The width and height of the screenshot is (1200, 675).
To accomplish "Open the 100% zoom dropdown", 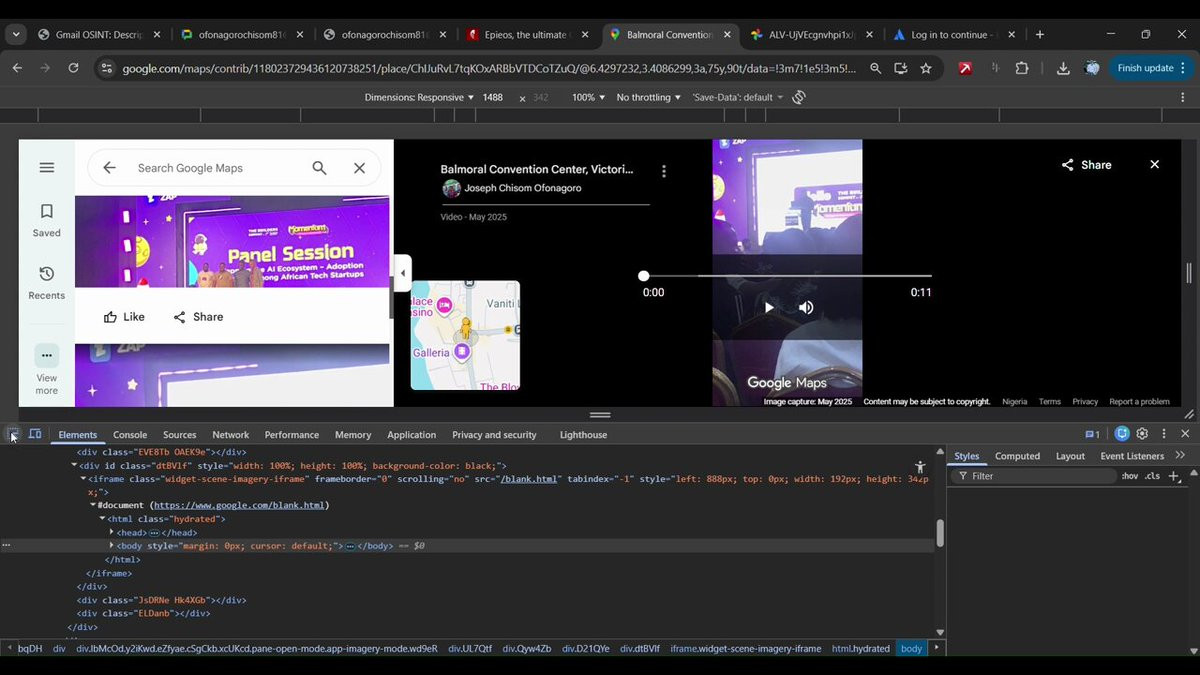I will point(589,97).
